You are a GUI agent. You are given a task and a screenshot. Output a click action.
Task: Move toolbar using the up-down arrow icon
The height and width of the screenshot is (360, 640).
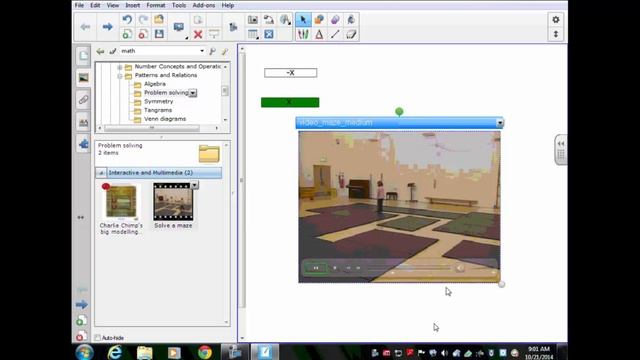pyautogui.click(x=556, y=34)
